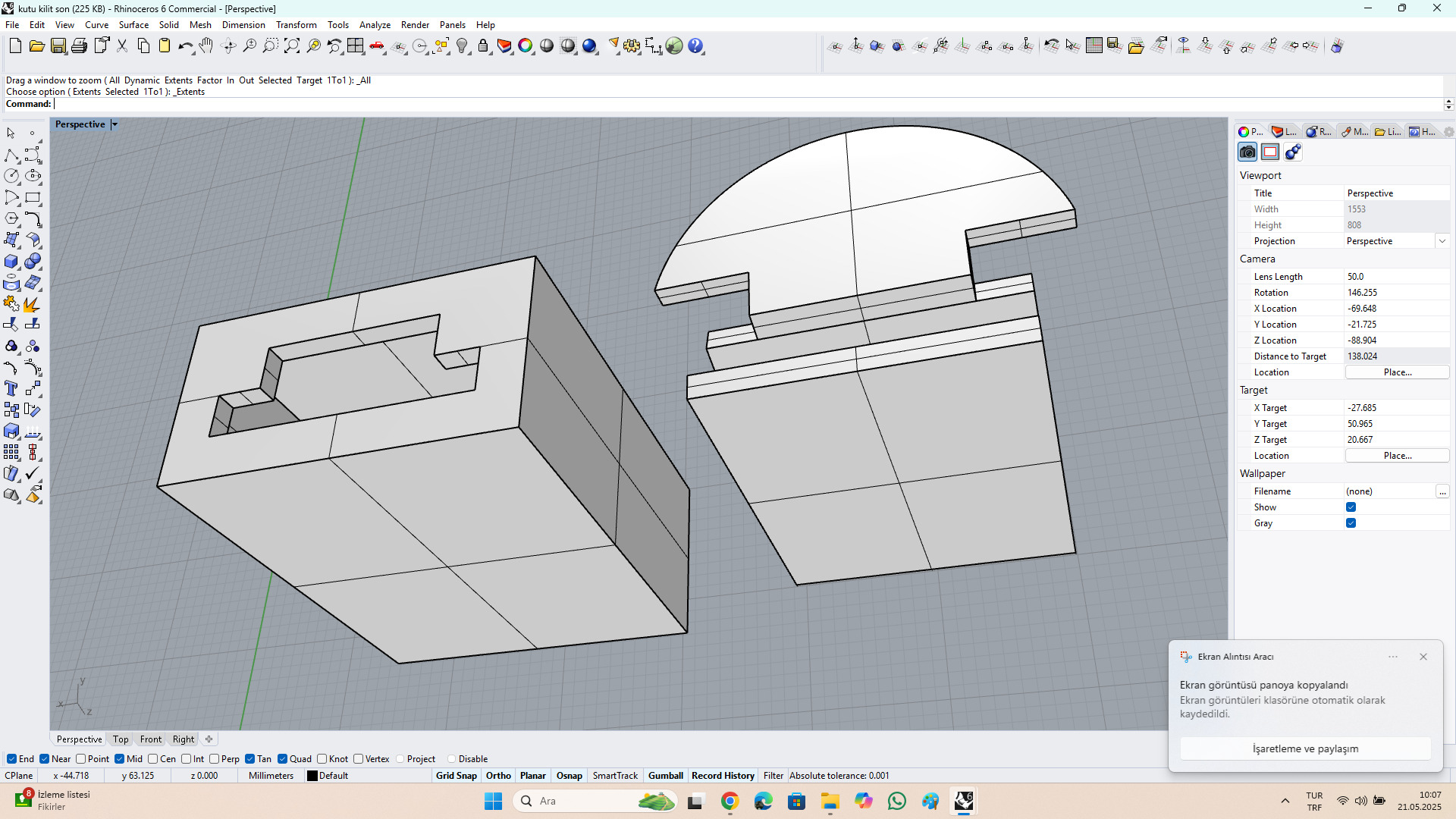Click the Four Viewports layout icon
Image resolution: width=1456 pixels, height=819 pixels.
[x=356, y=46]
